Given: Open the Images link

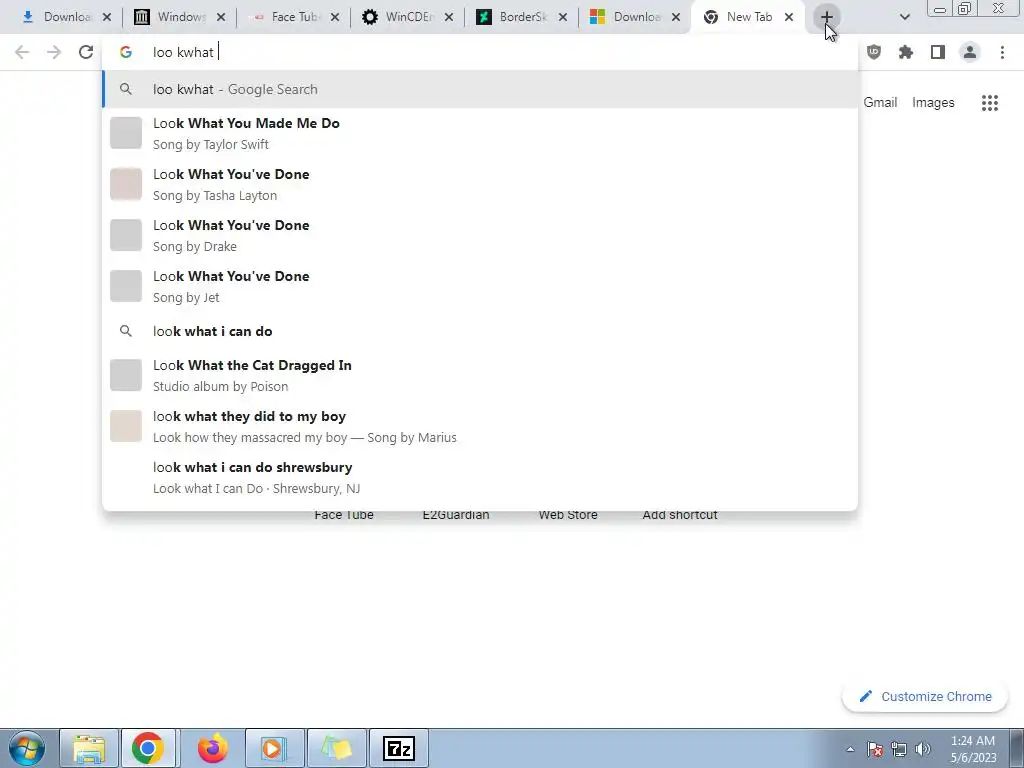Looking at the screenshot, I should [x=933, y=103].
